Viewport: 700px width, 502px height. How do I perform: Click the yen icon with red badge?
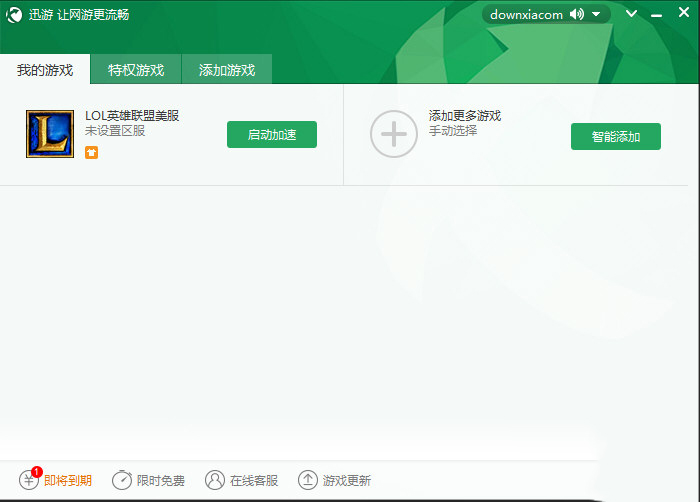click(x=29, y=480)
